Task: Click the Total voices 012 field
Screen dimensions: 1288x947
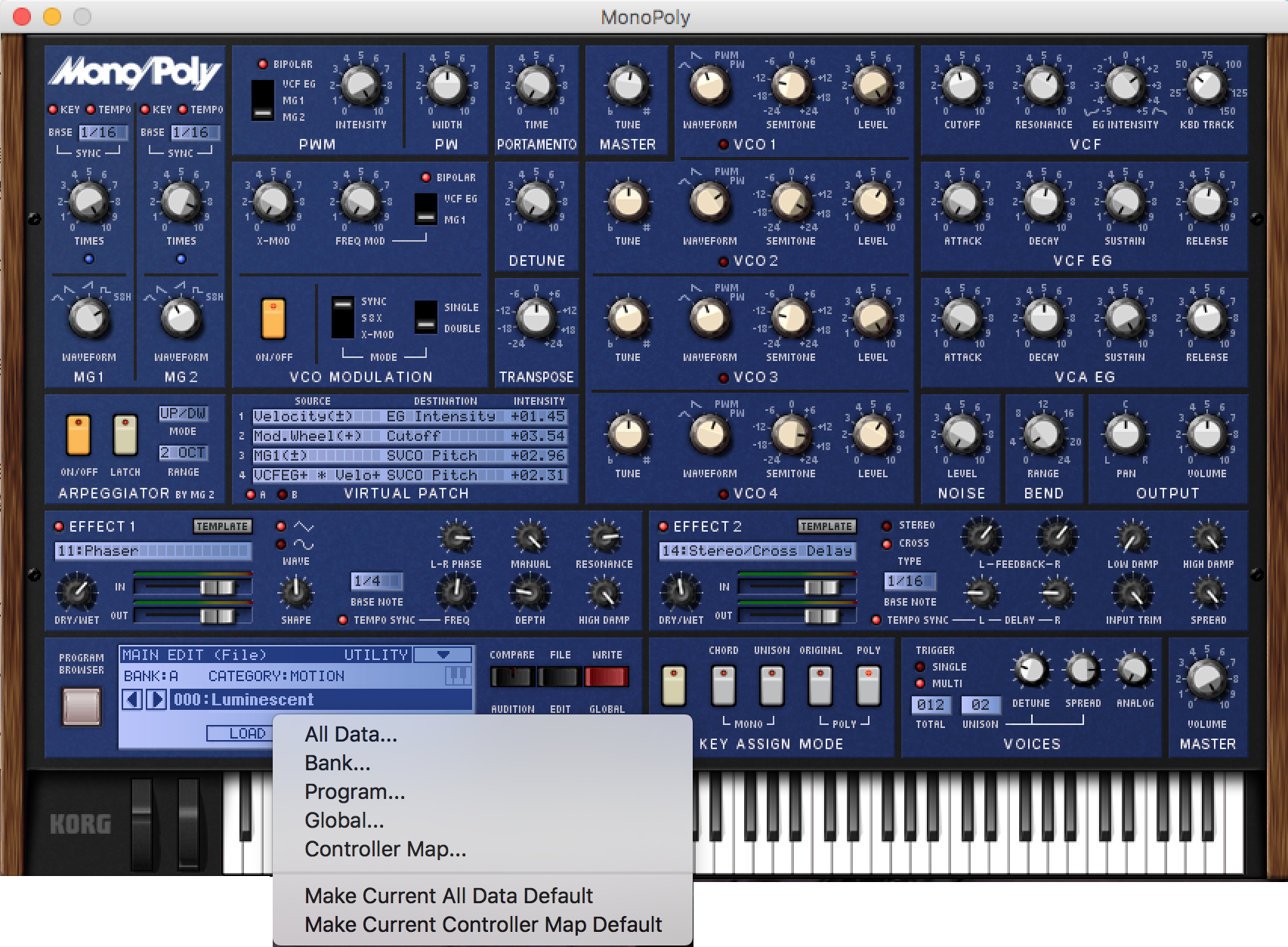Action: pos(931,705)
